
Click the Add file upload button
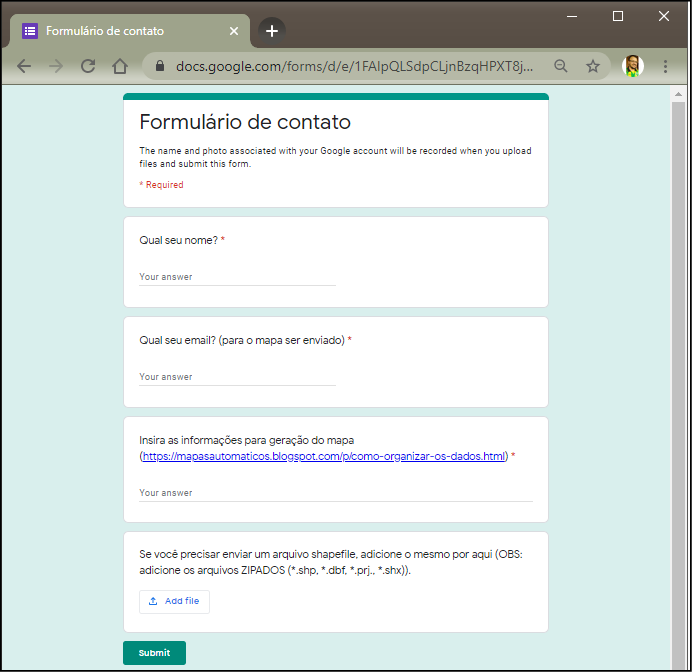tap(174, 601)
